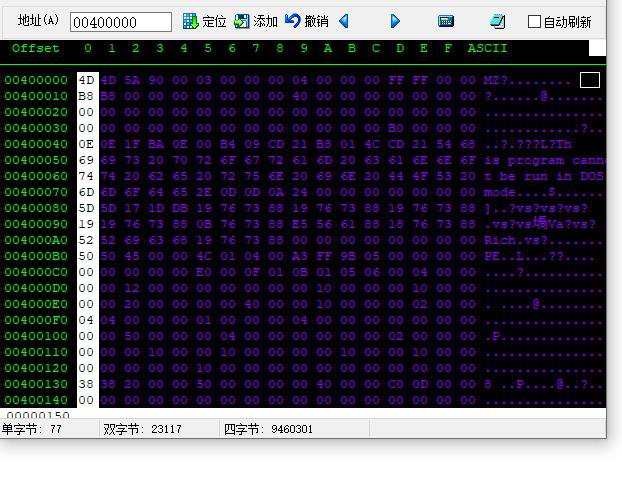
Task: Click the 撤销 (undo) arrow icon
Action: pos(293,21)
